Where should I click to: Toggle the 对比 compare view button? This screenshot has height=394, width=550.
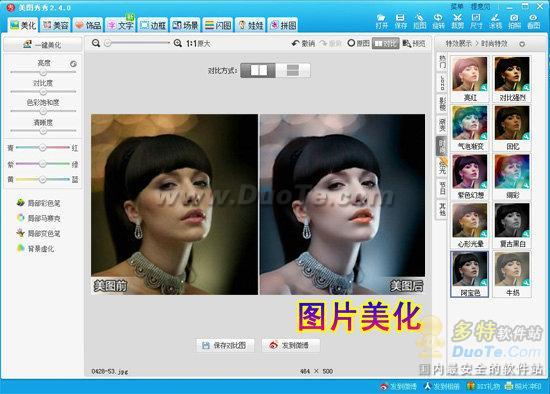(385, 43)
